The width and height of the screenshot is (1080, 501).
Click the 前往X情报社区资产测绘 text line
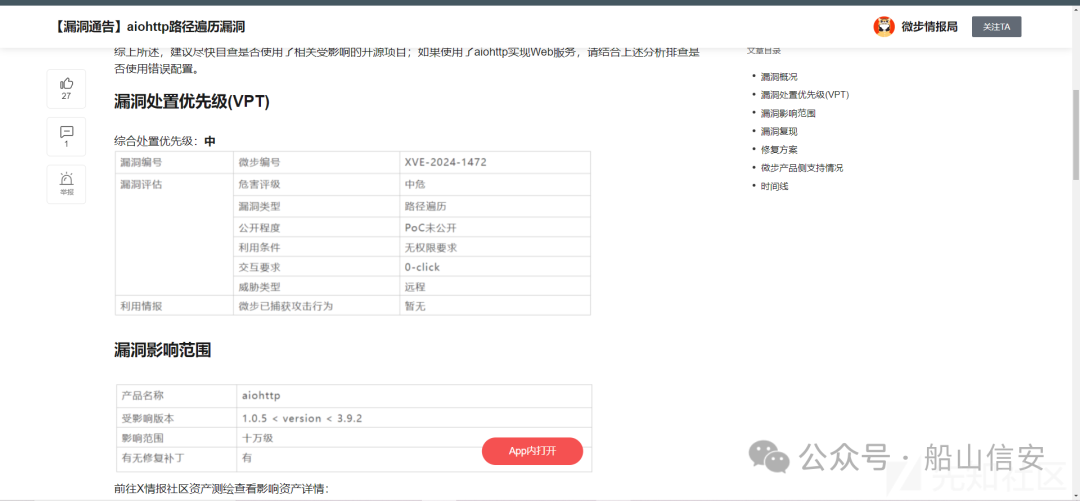222,489
